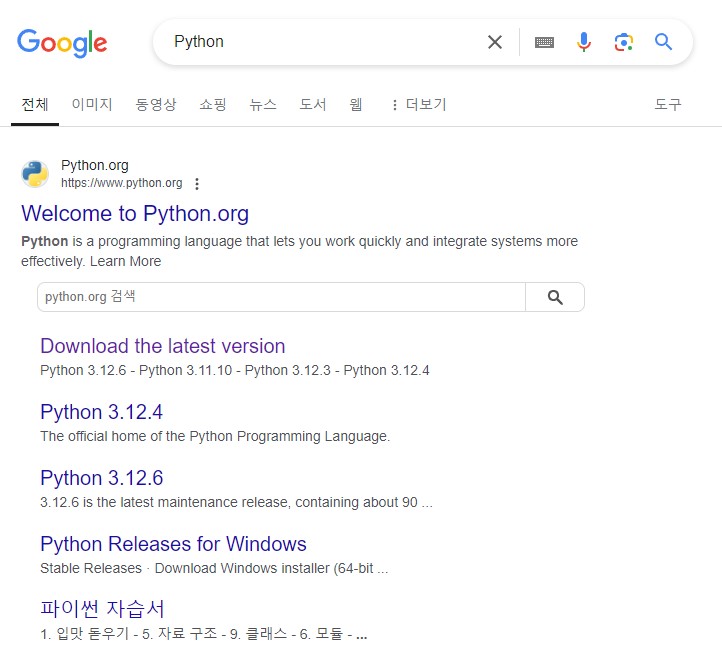This screenshot has height=660, width=722.
Task: Select the 전체 tab
Action: 35,105
